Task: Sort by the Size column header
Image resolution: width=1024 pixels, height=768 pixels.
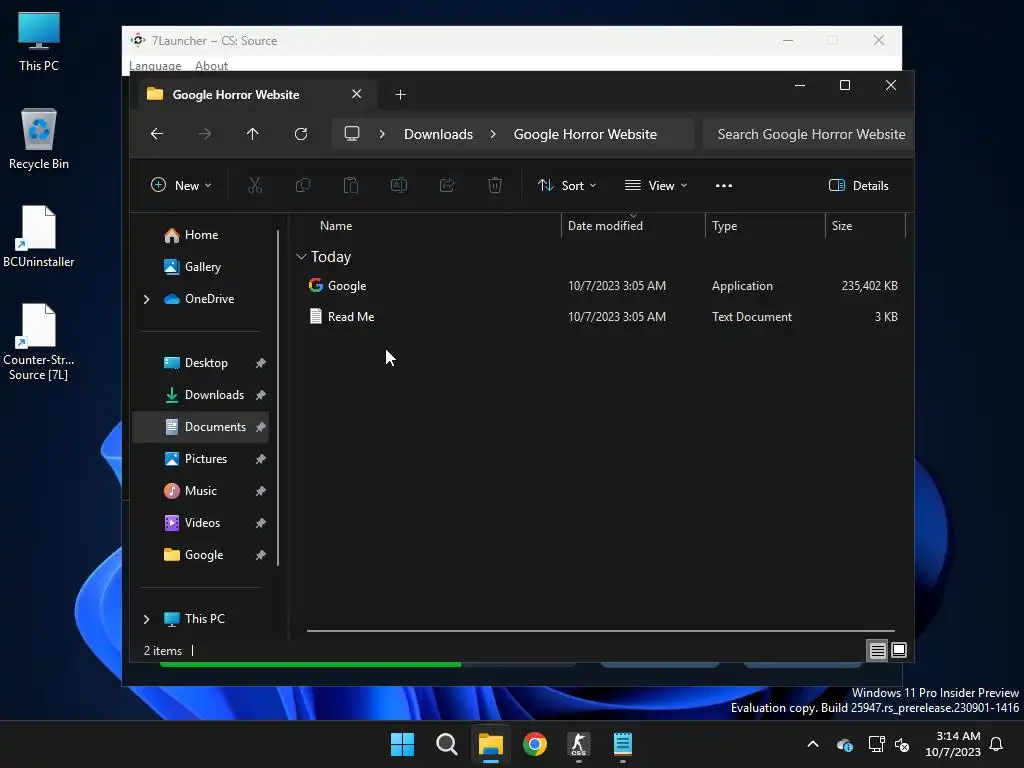Action: [x=842, y=226]
